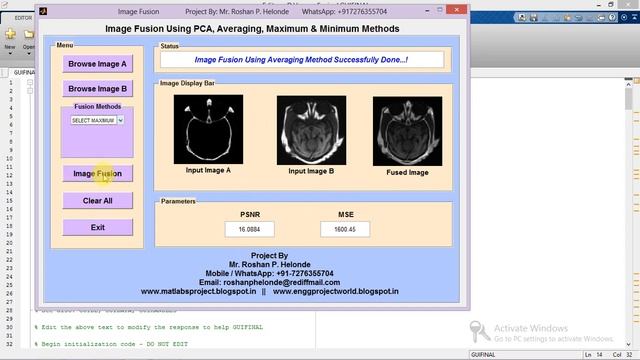
Task: Open the Fusion Methods dropdown list
Action: click(x=120, y=120)
